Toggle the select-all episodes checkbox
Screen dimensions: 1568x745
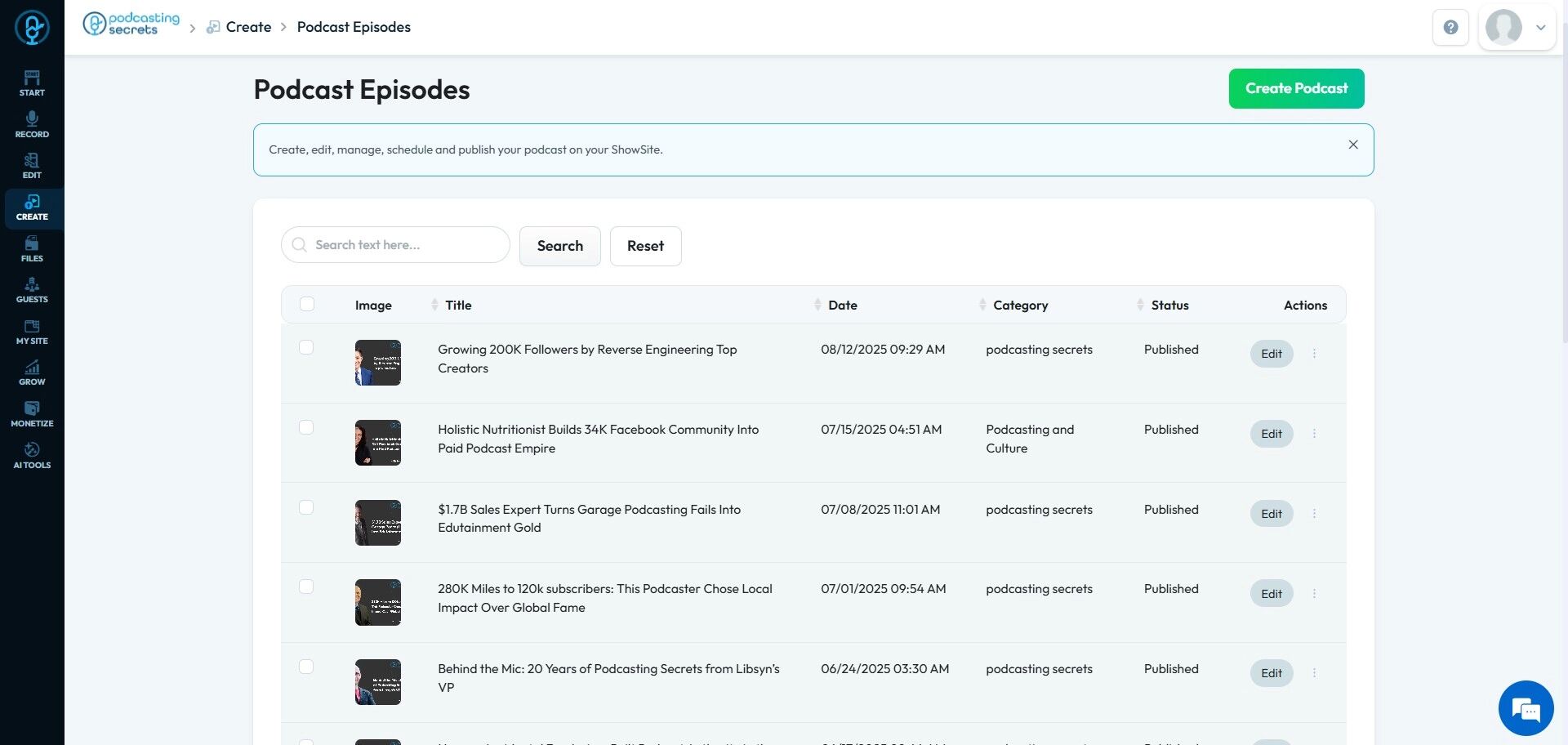[x=307, y=304]
